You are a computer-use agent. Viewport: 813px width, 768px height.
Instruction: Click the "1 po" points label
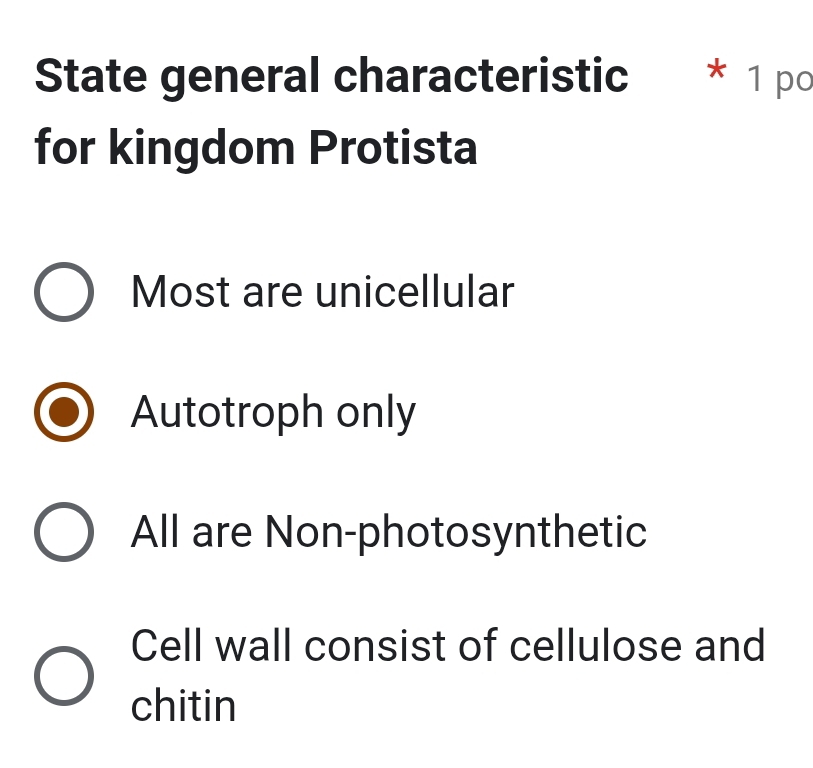(x=779, y=80)
